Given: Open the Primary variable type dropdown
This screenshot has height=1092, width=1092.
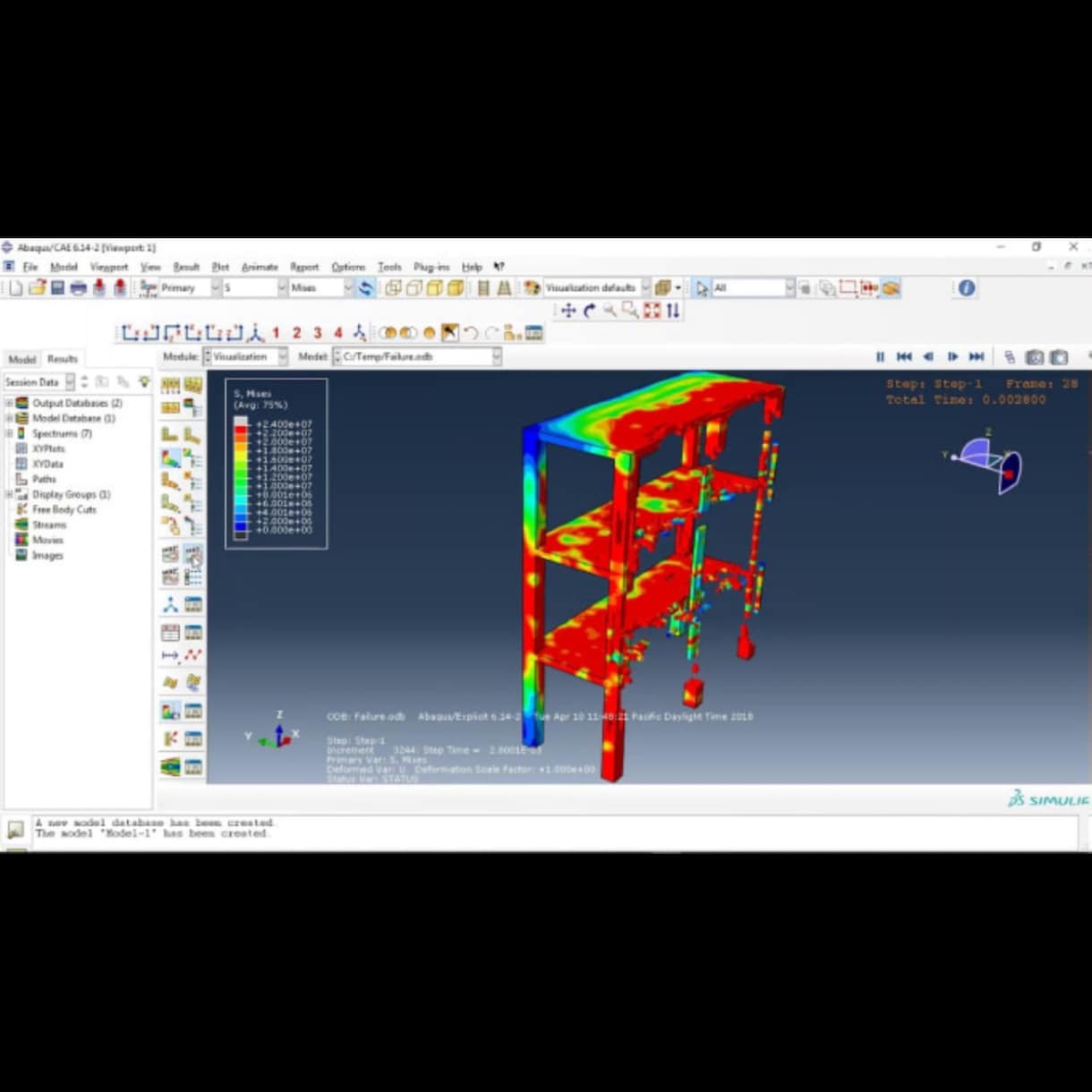Looking at the screenshot, I should pos(190,288).
